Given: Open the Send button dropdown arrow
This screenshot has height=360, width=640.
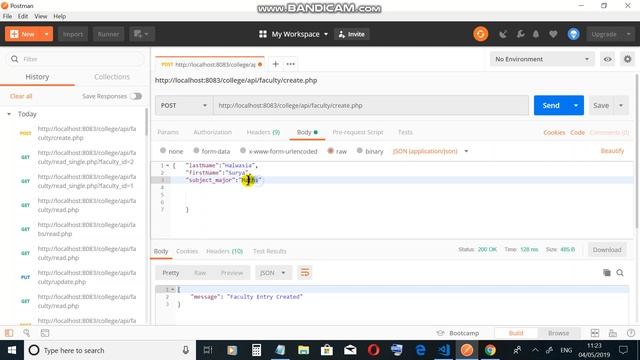Looking at the screenshot, I should coord(576,105).
